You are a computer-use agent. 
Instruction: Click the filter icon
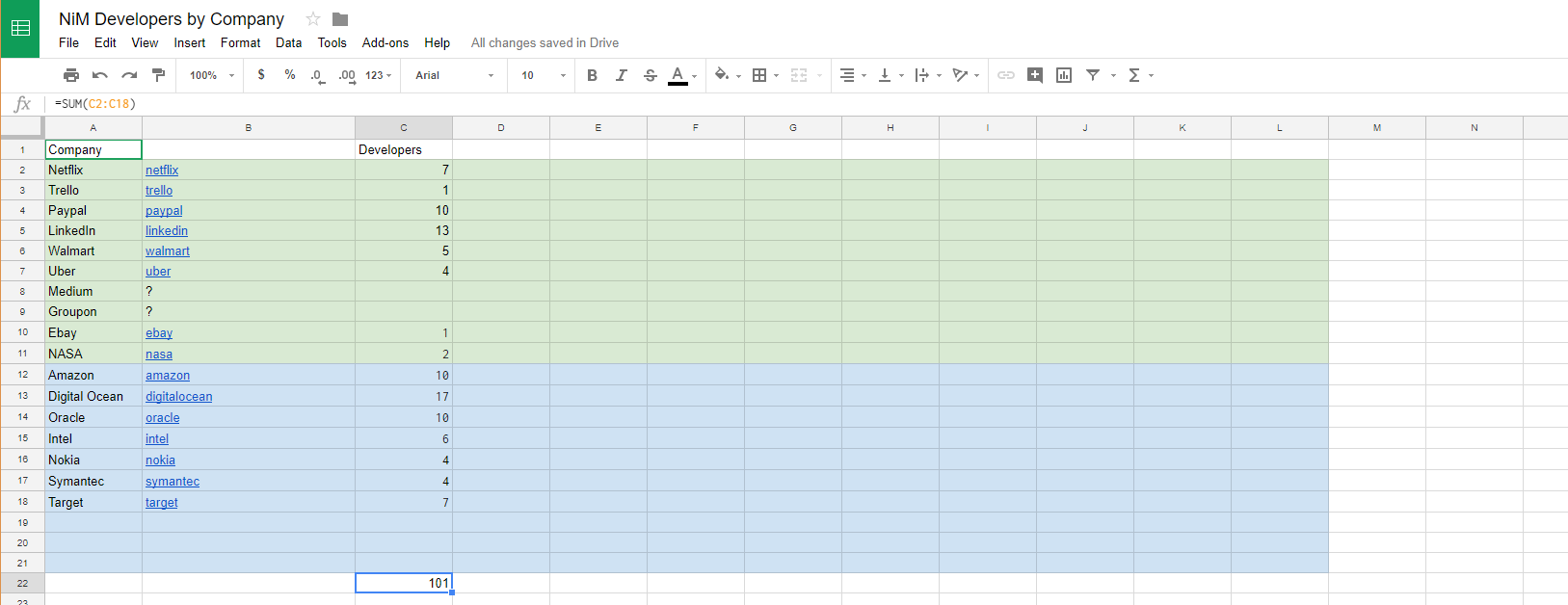(x=1093, y=75)
